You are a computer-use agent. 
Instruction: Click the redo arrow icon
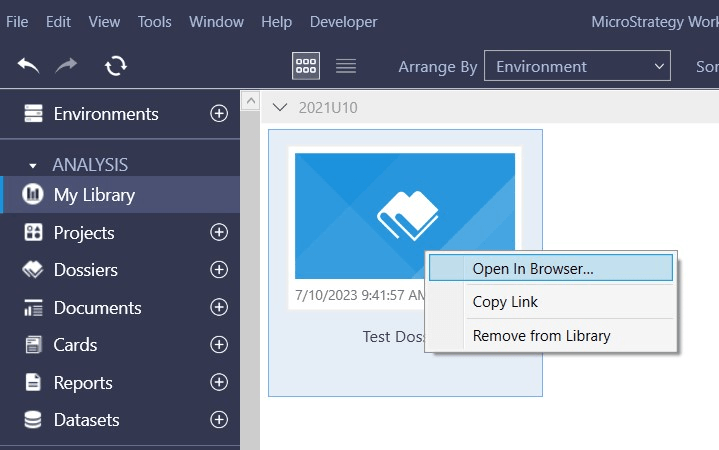click(x=67, y=66)
